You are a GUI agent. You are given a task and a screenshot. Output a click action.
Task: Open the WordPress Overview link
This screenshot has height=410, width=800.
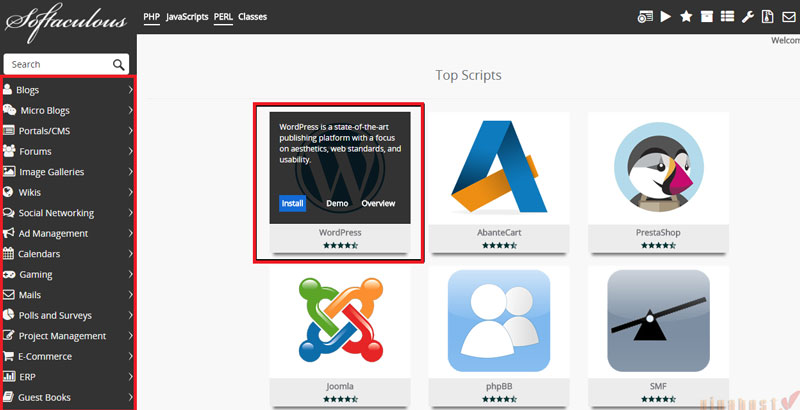tap(379, 203)
